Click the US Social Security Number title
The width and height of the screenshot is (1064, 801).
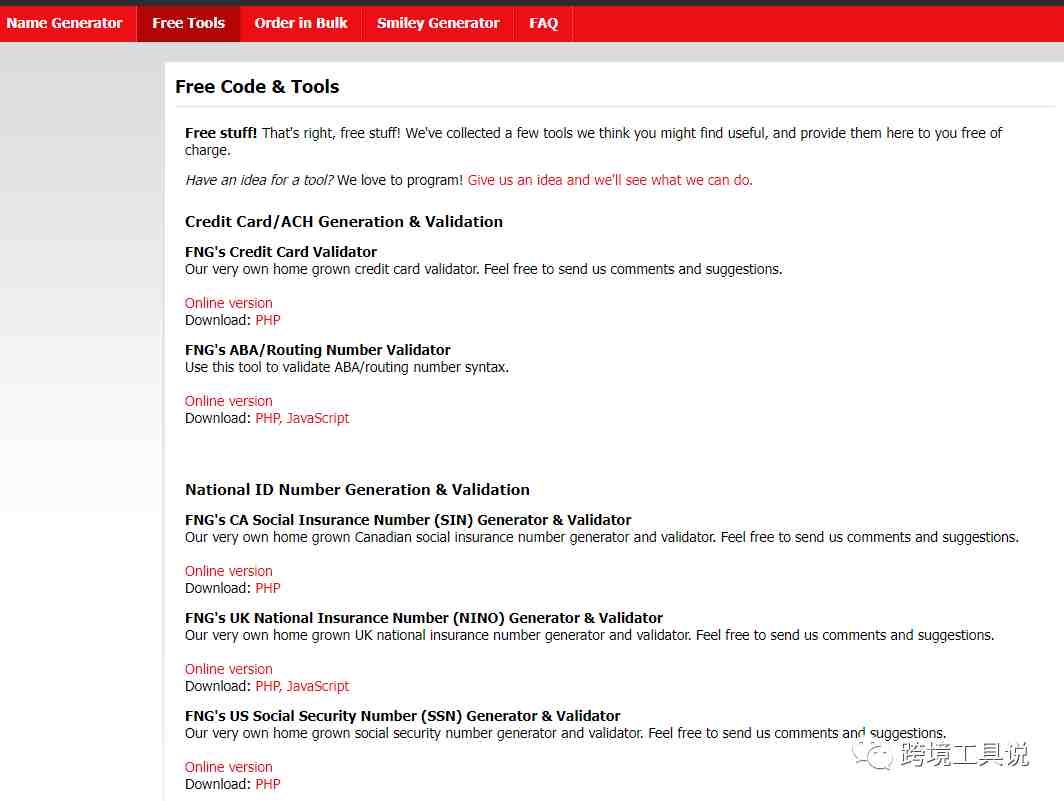point(402,716)
